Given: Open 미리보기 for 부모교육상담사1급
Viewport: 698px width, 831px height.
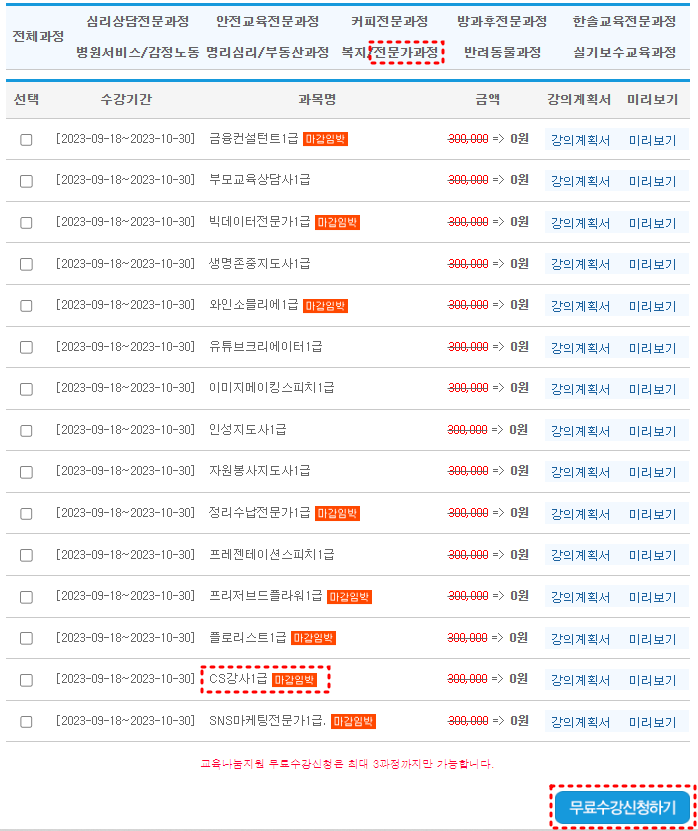Looking at the screenshot, I should [652, 181].
